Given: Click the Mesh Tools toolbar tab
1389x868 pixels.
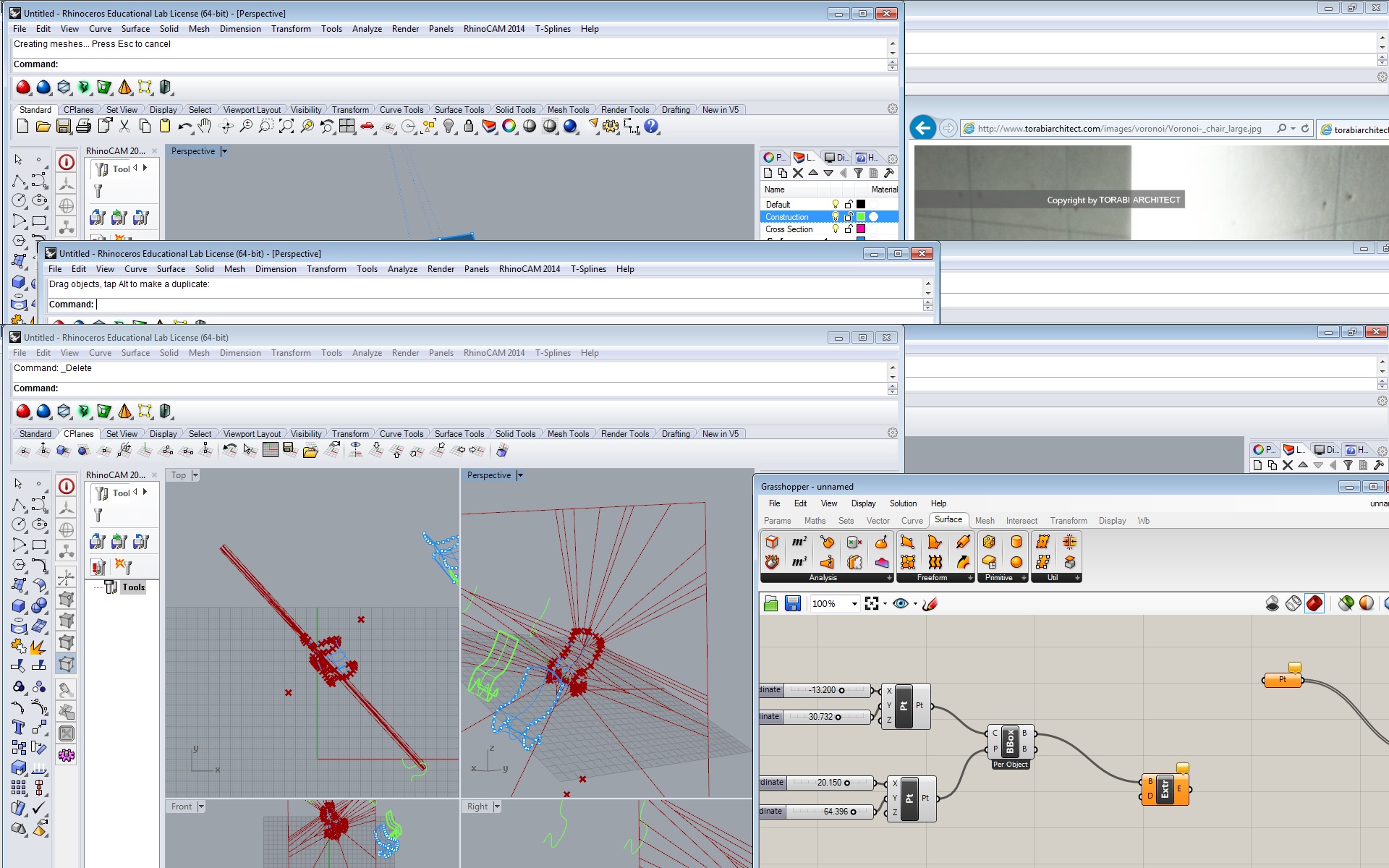Looking at the screenshot, I should (568, 110).
